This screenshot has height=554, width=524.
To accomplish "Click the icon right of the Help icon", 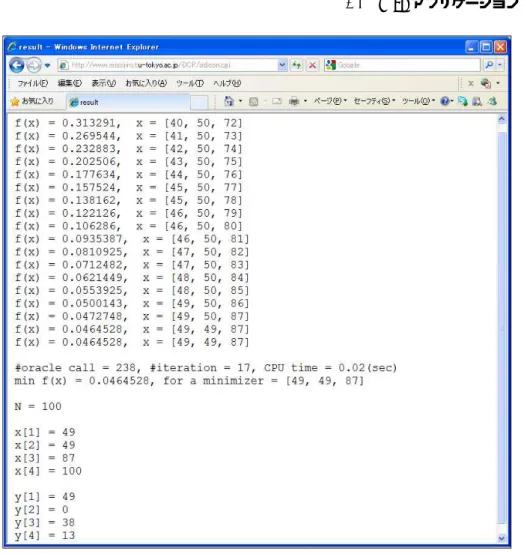I will coord(463,102).
